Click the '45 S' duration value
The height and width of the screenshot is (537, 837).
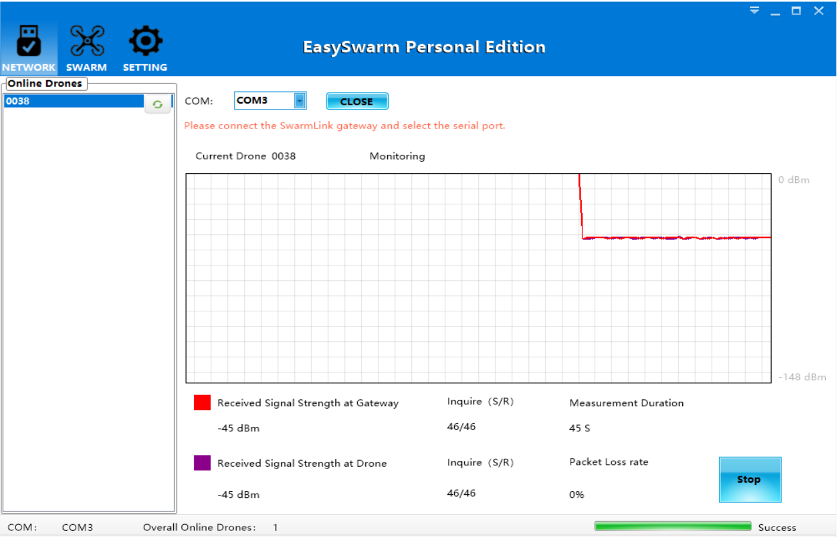(580, 428)
